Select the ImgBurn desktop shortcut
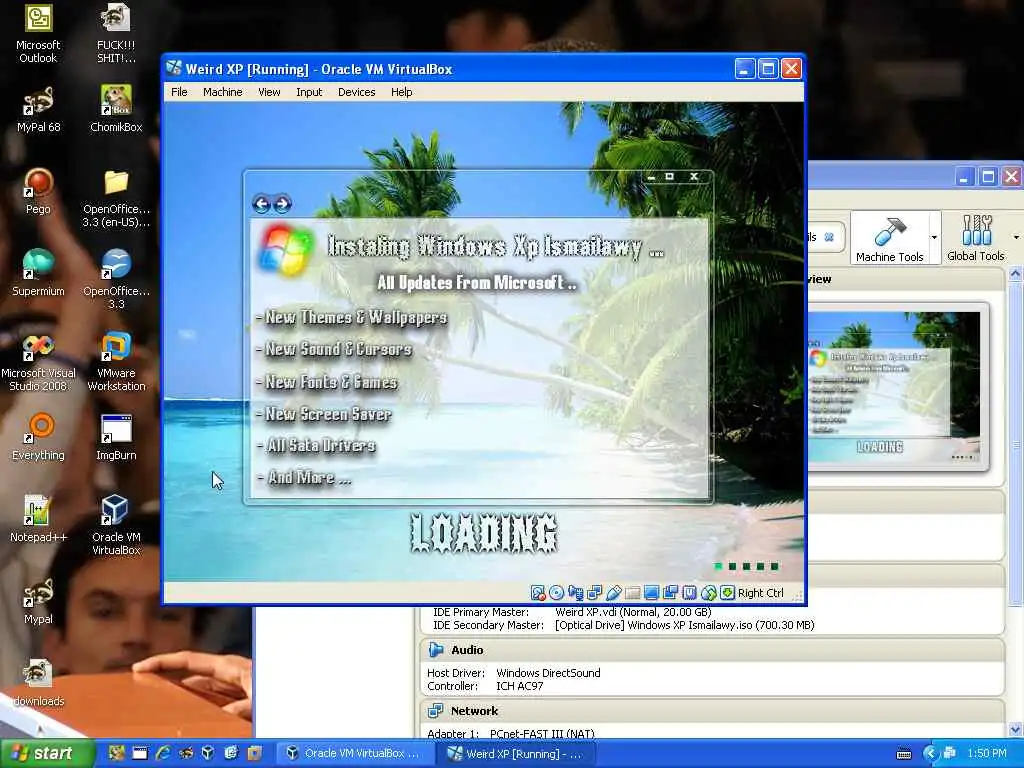1024x768 pixels. tap(116, 438)
